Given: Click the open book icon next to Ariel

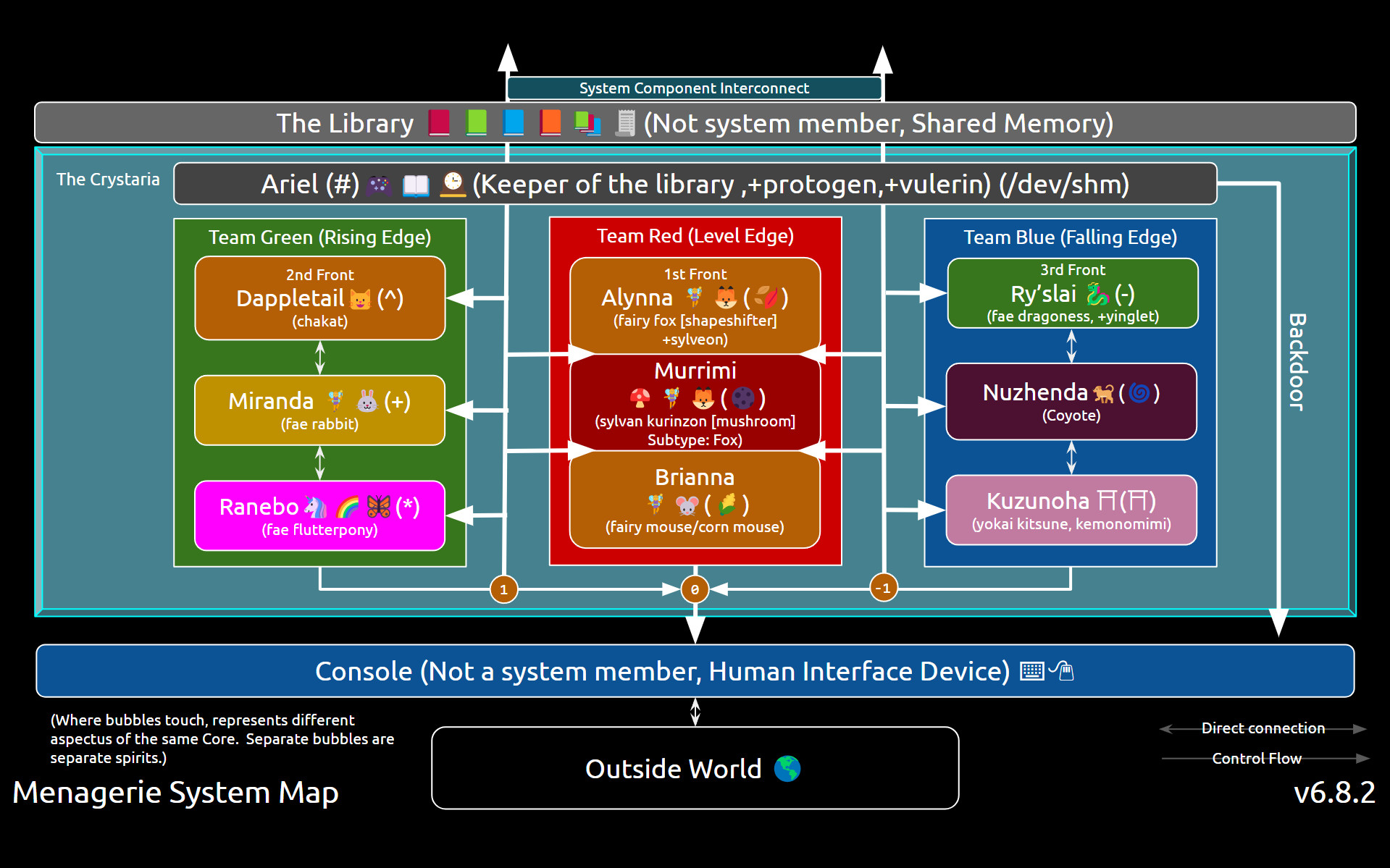Looking at the screenshot, I should pyautogui.click(x=416, y=185).
